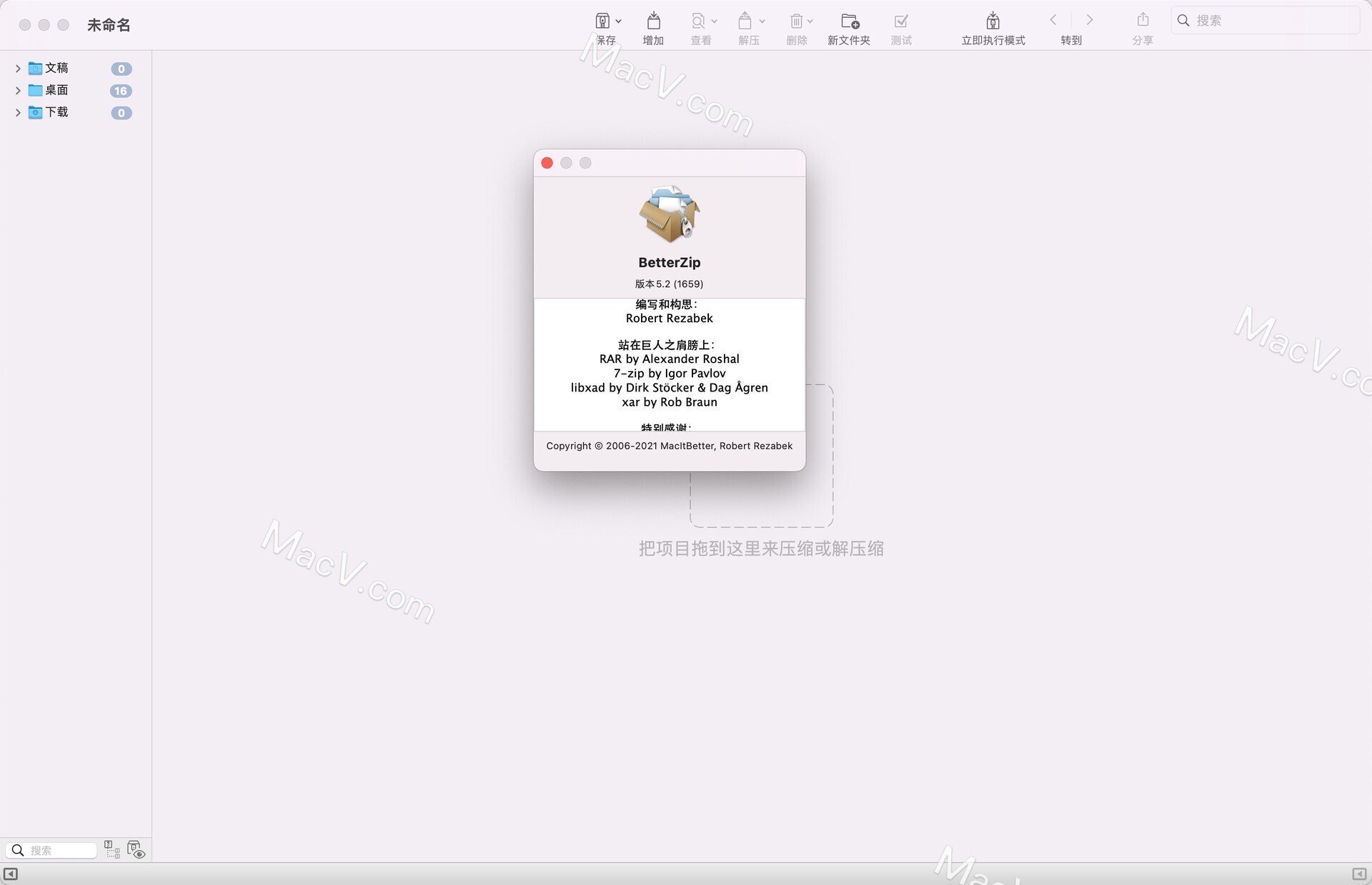Expand the 文稿 folder in sidebar
The image size is (1372, 885).
pyautogui.click(x=18, y=69)
